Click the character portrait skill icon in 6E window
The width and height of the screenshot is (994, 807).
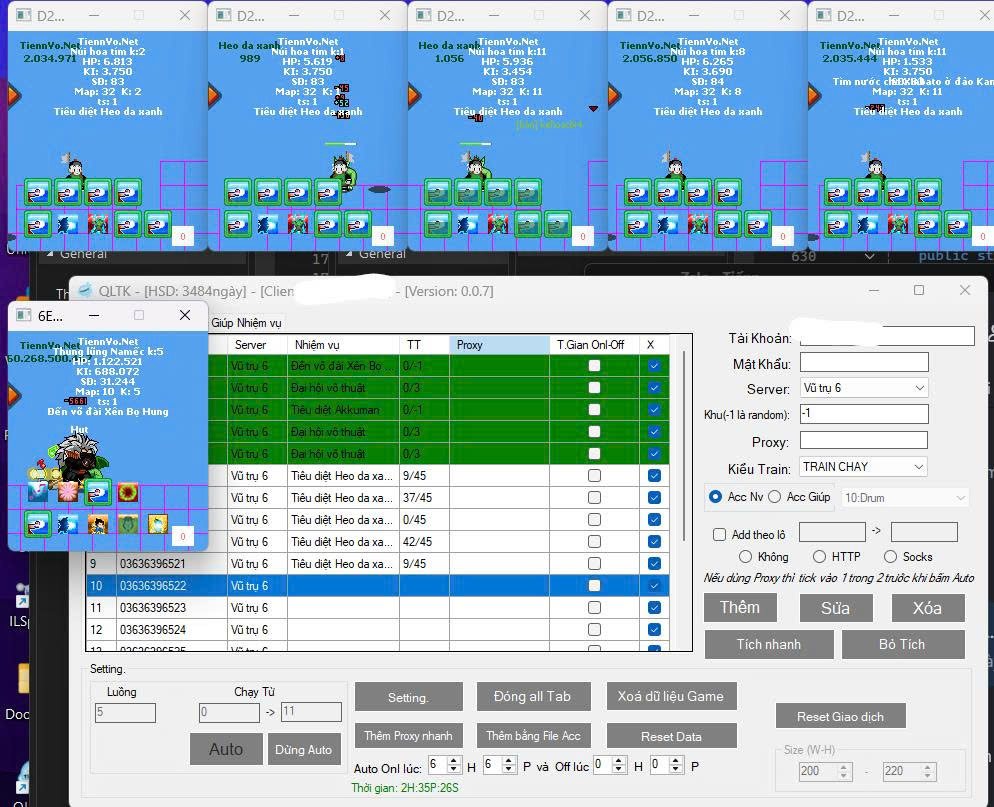pos(98,523)
